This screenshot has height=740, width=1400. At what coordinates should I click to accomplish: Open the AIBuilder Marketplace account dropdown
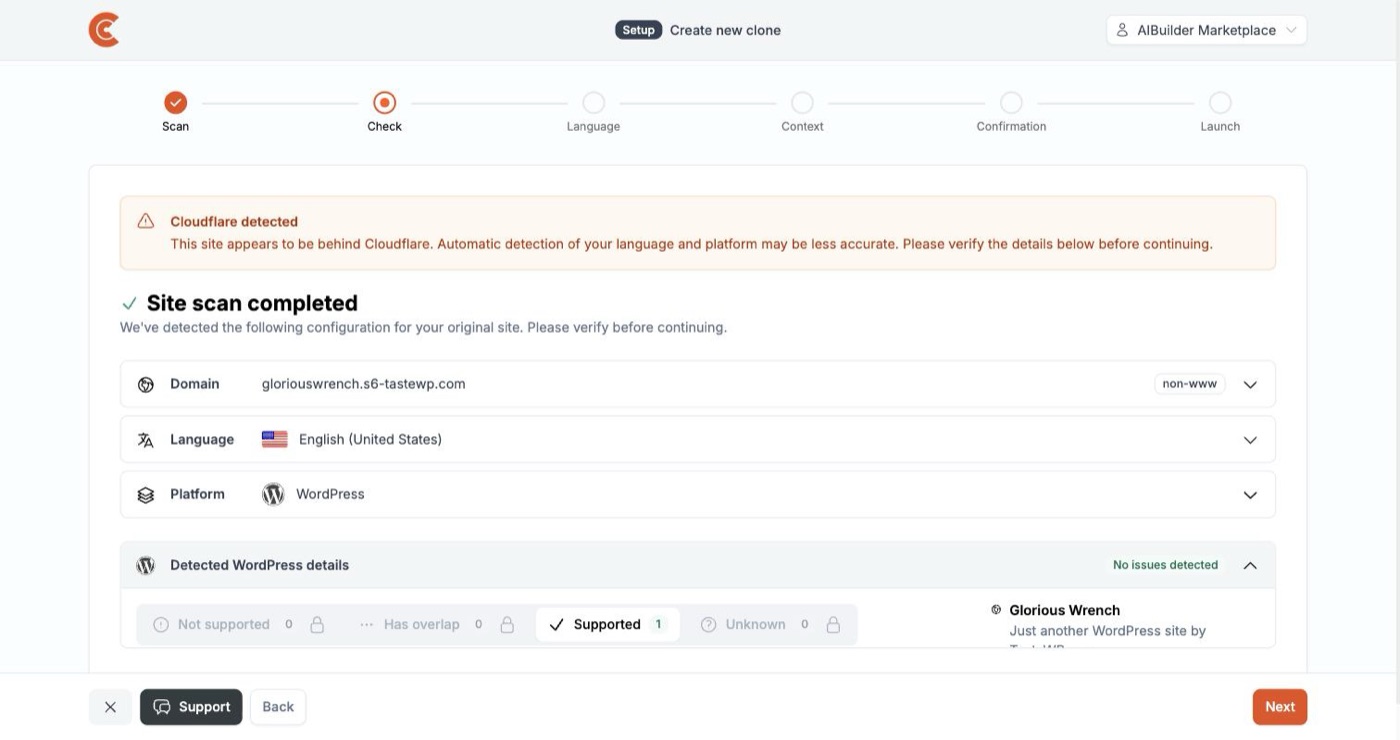coord(1206,30)
